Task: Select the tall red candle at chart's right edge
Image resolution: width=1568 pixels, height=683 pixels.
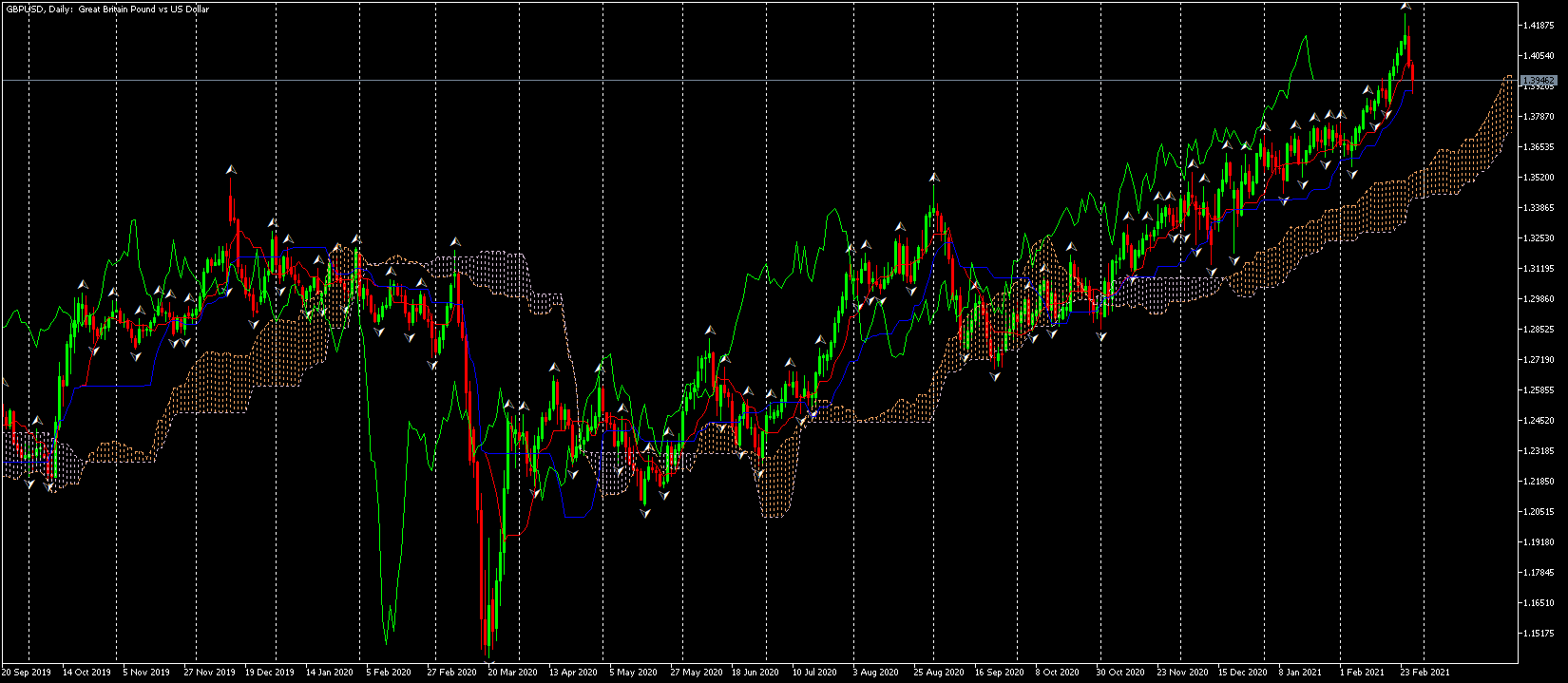Action: point(1413,79)
